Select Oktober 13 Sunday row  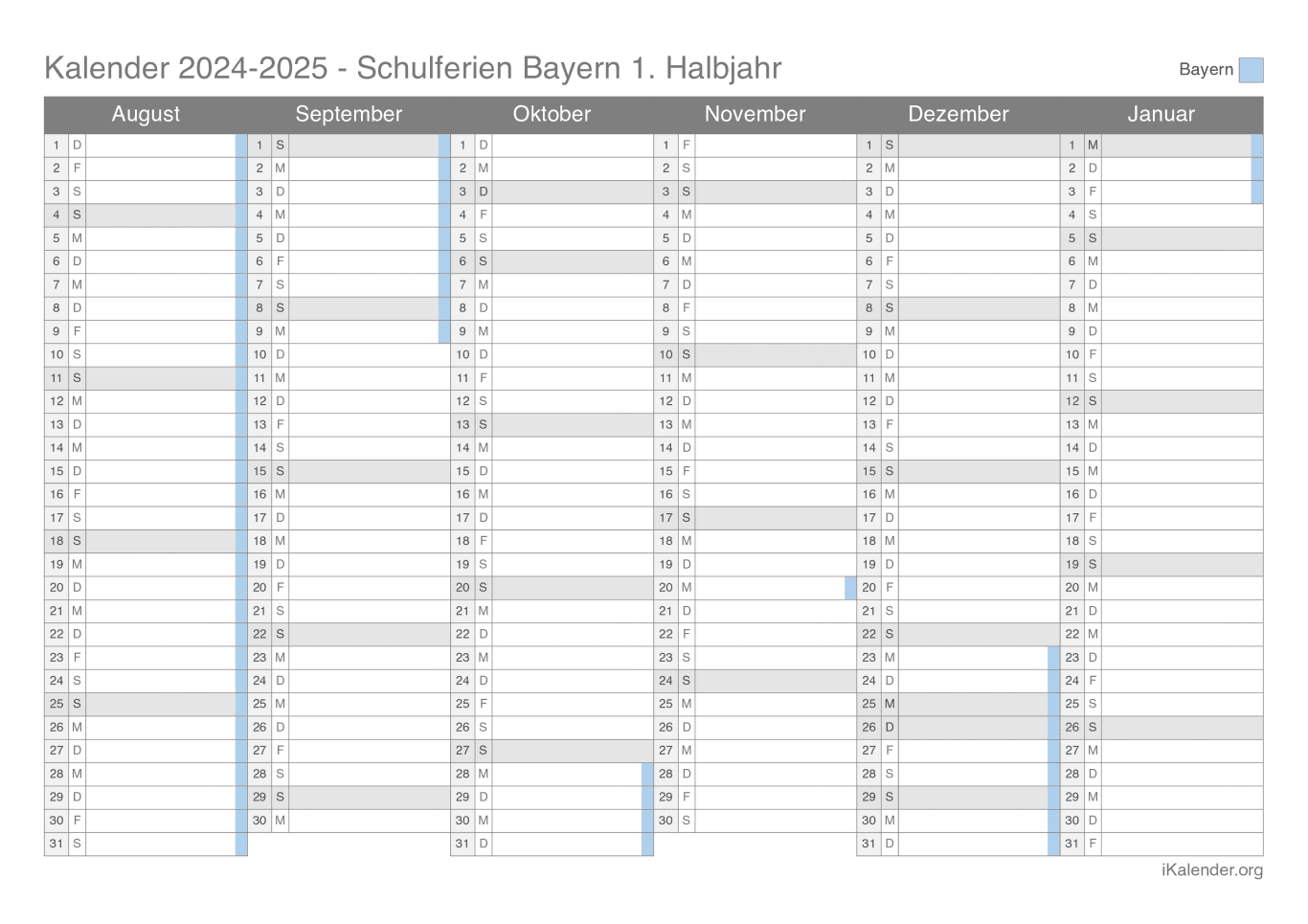552,424
